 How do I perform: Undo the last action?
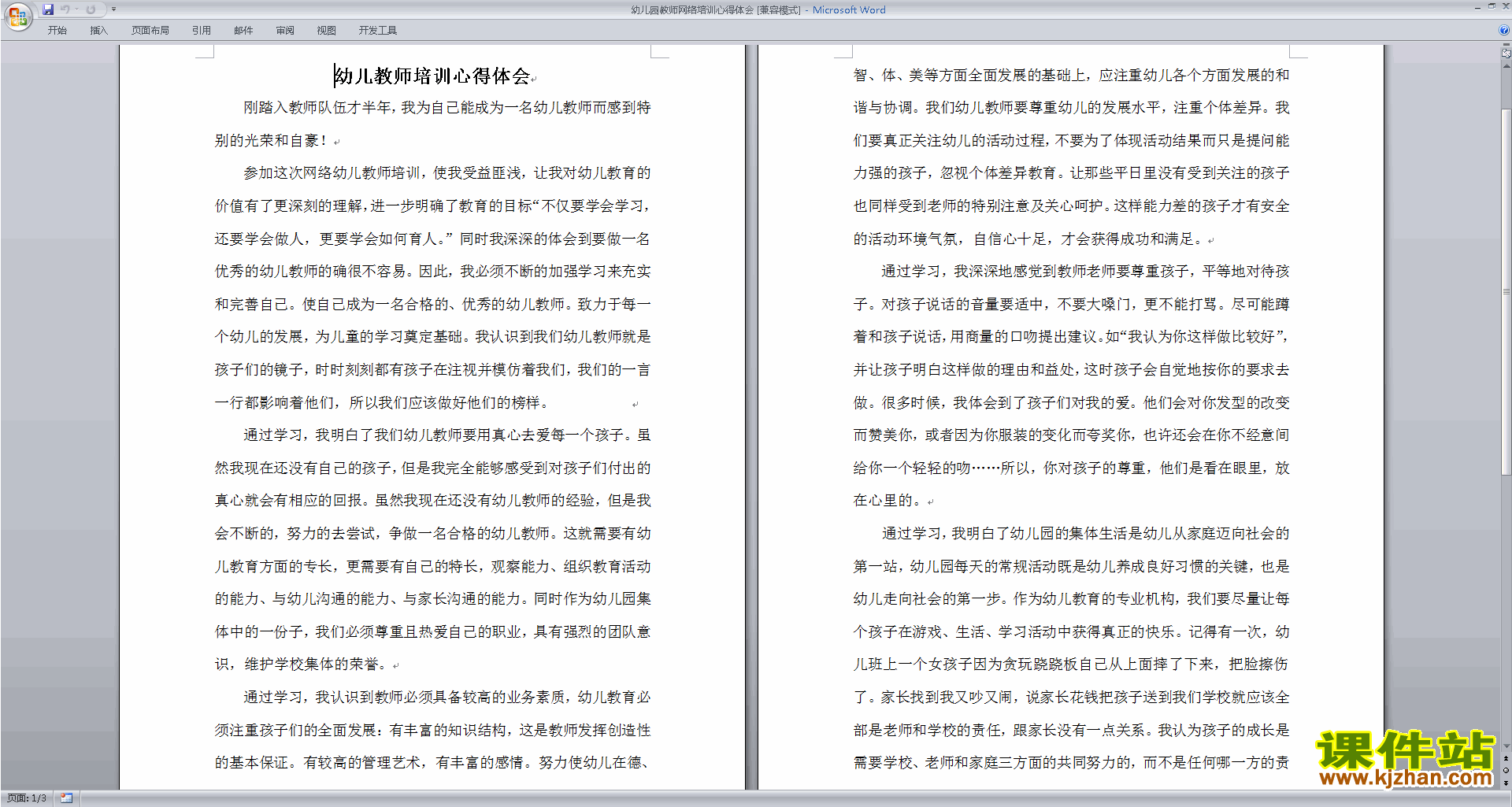tap(65, 9)
